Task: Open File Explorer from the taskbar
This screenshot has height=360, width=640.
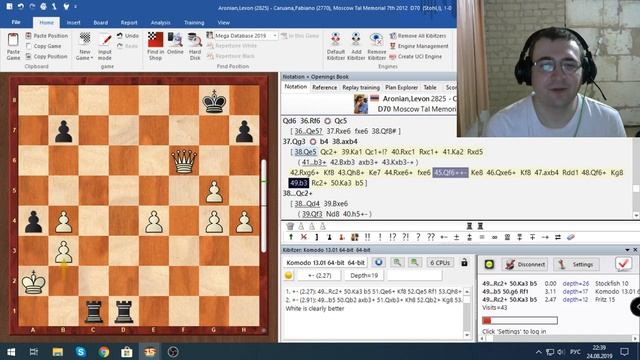Action: [x=58, y=351]
